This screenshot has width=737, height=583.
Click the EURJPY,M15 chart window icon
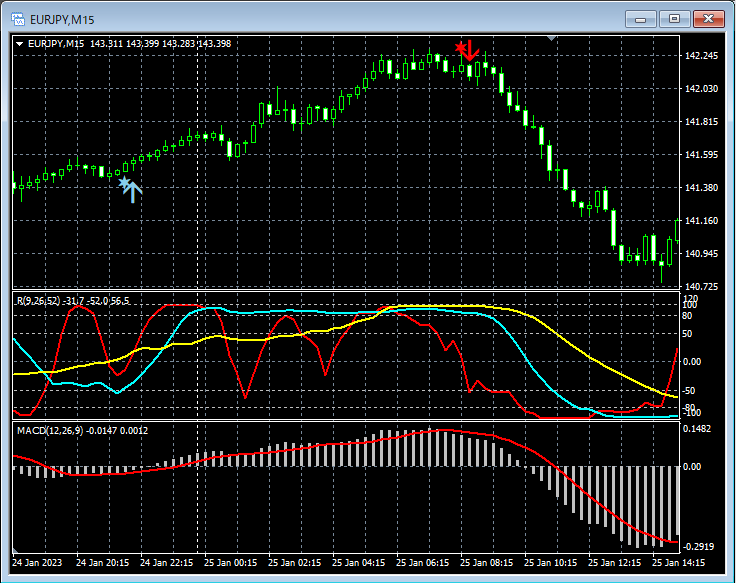click(18, 19)
